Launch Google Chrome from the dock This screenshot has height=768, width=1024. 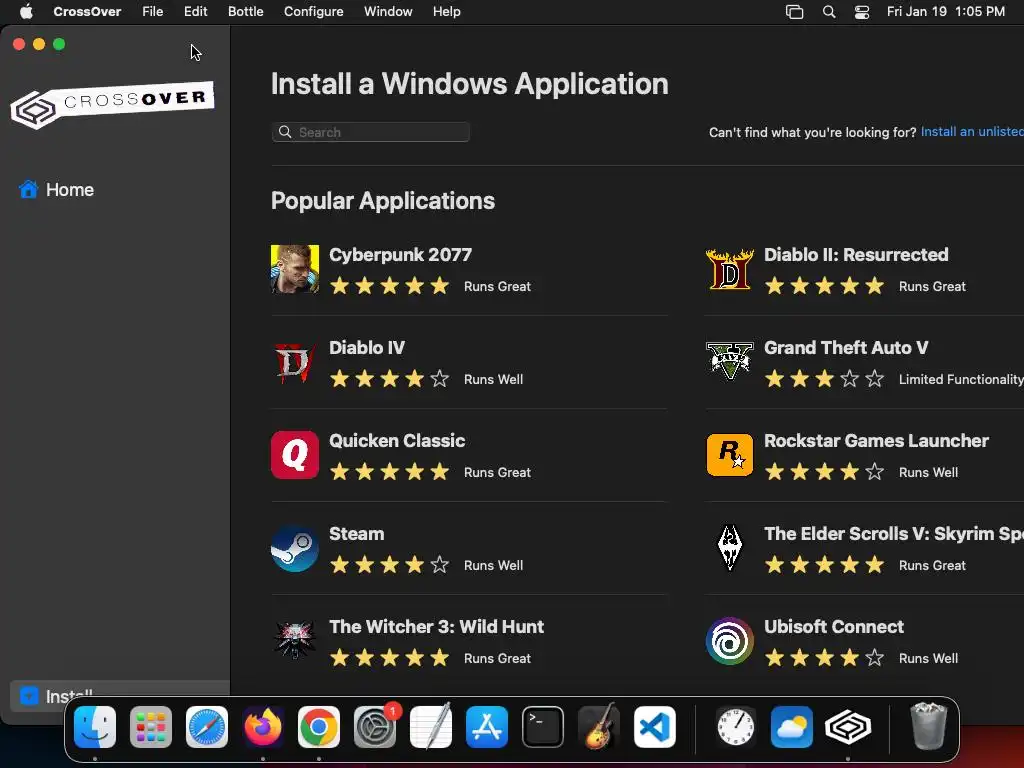[x=319, y=727]
